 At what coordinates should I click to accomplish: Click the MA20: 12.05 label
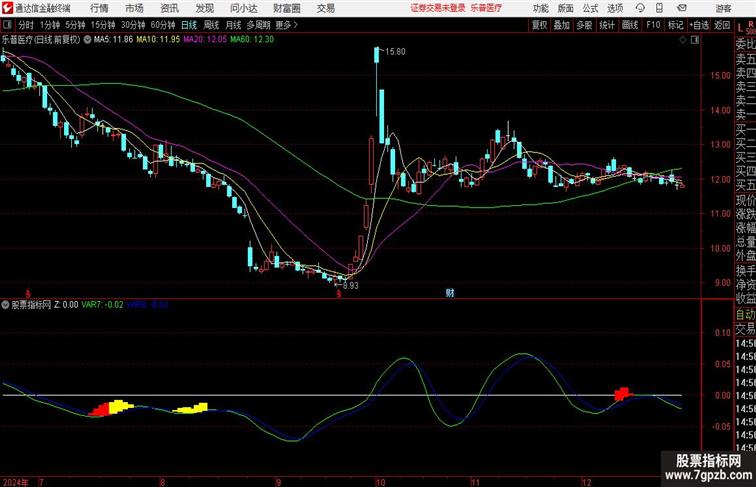(205, 40)
